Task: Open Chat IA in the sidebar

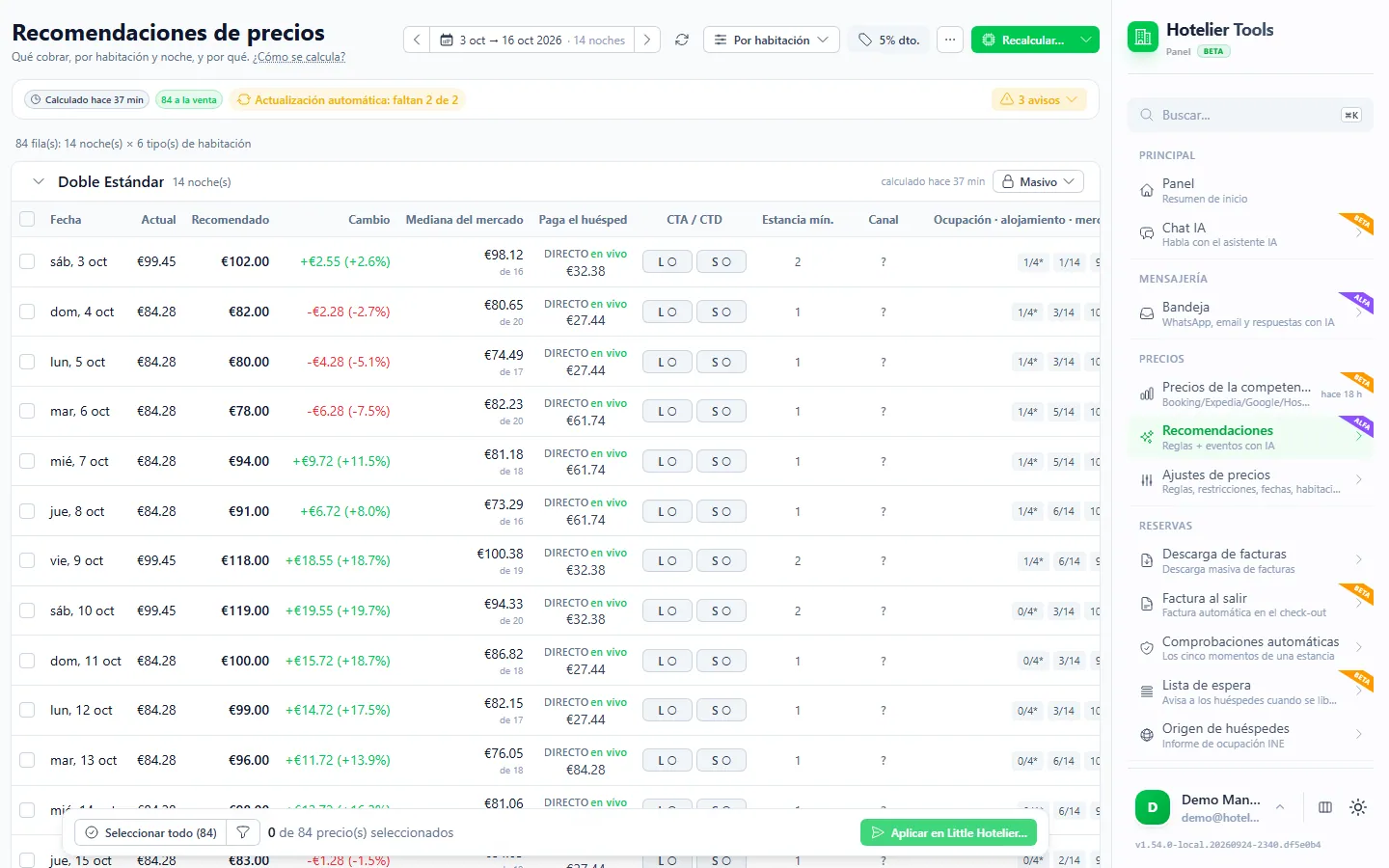Action: tap(1250, 234)
